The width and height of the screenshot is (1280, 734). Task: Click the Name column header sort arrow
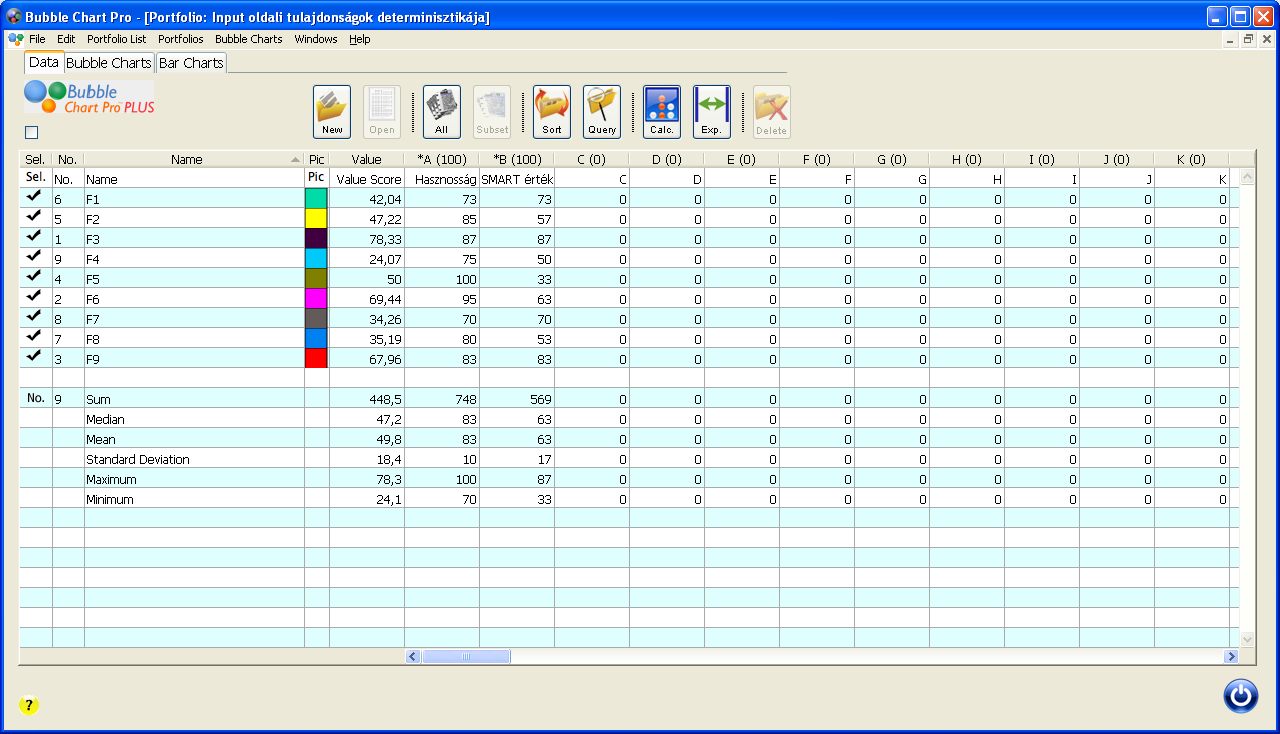(295, 160)
